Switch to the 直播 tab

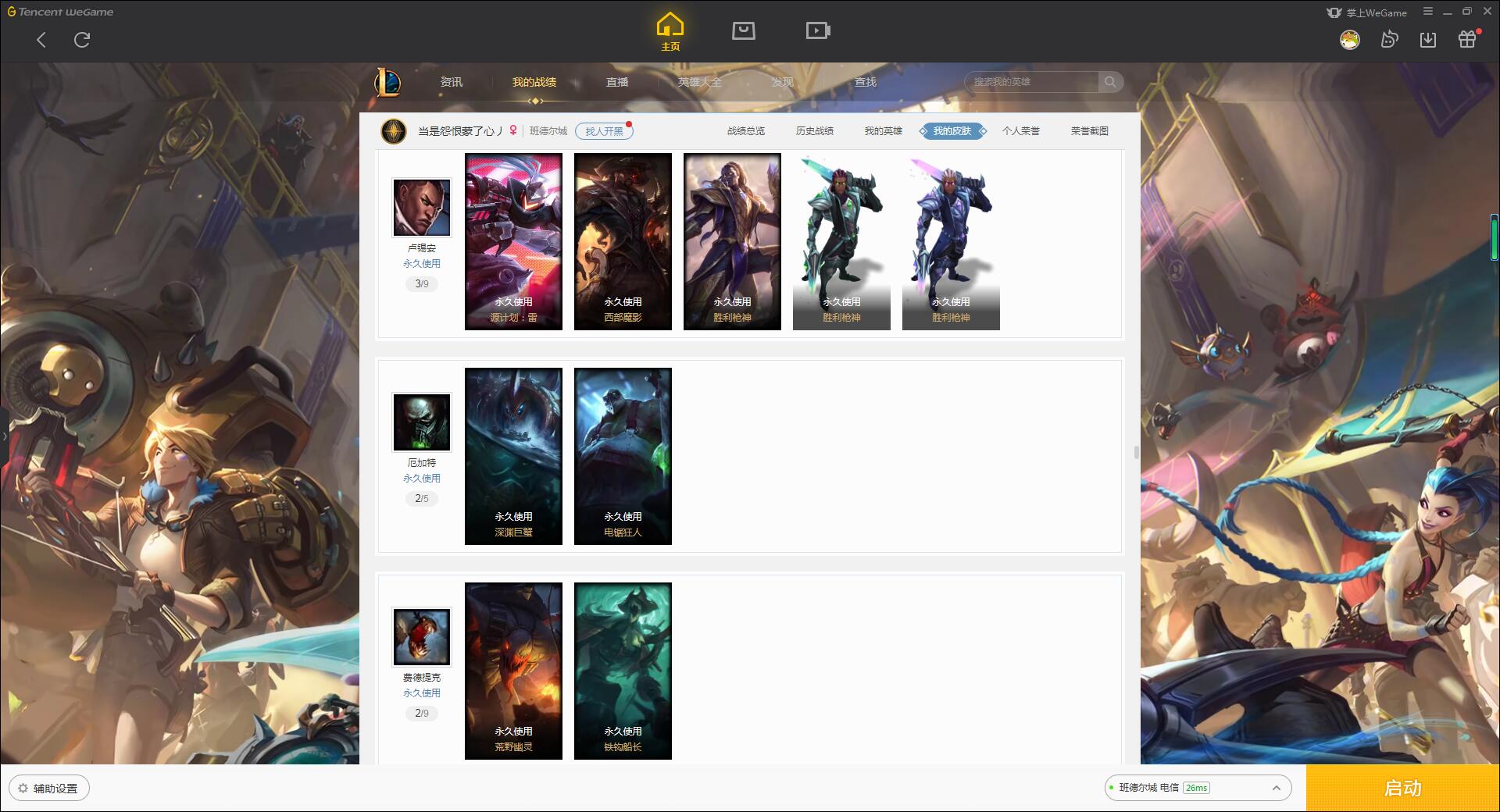[617, 82]
